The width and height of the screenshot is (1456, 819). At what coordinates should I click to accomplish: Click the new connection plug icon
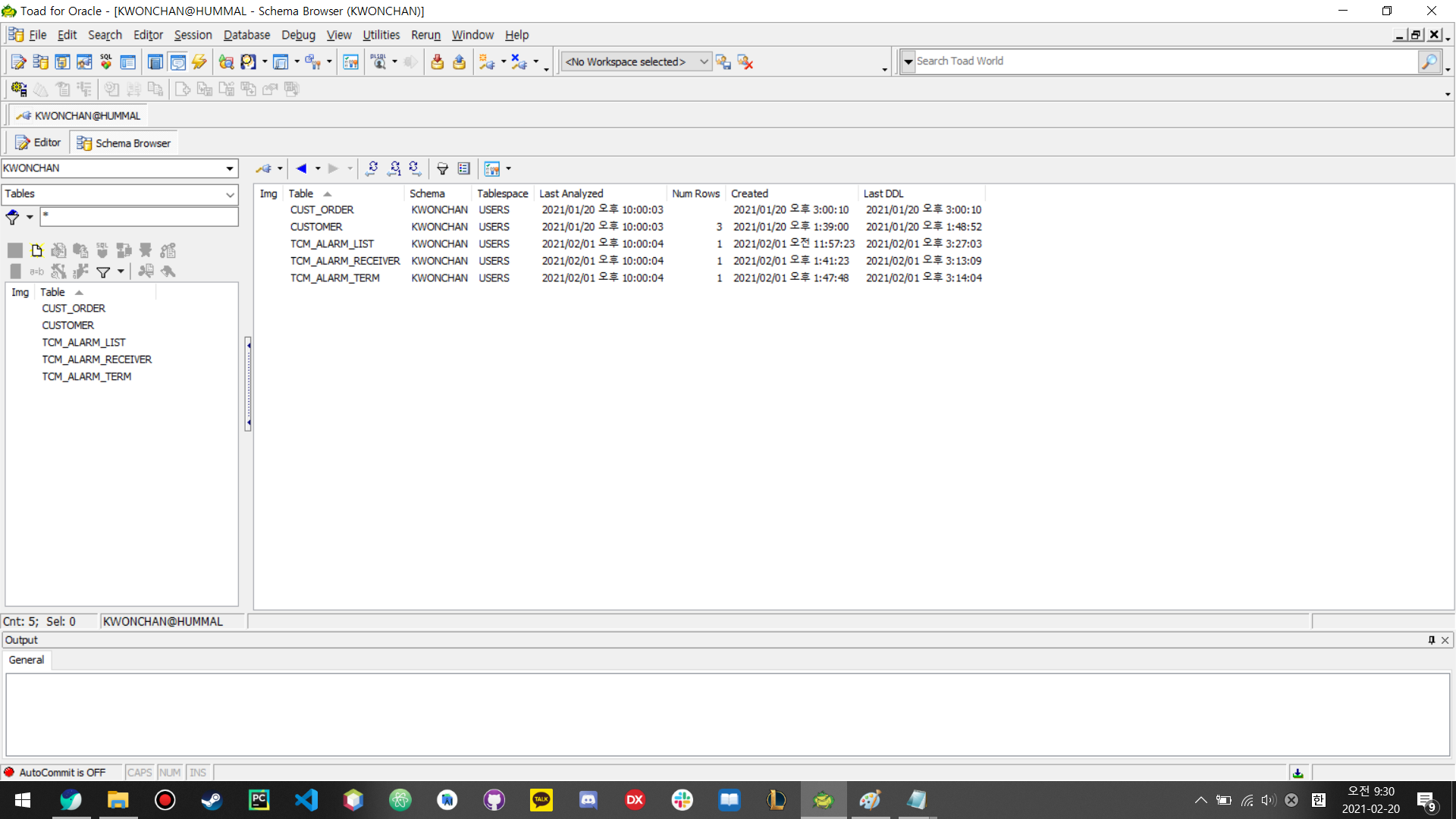click(x=486, y=62)
